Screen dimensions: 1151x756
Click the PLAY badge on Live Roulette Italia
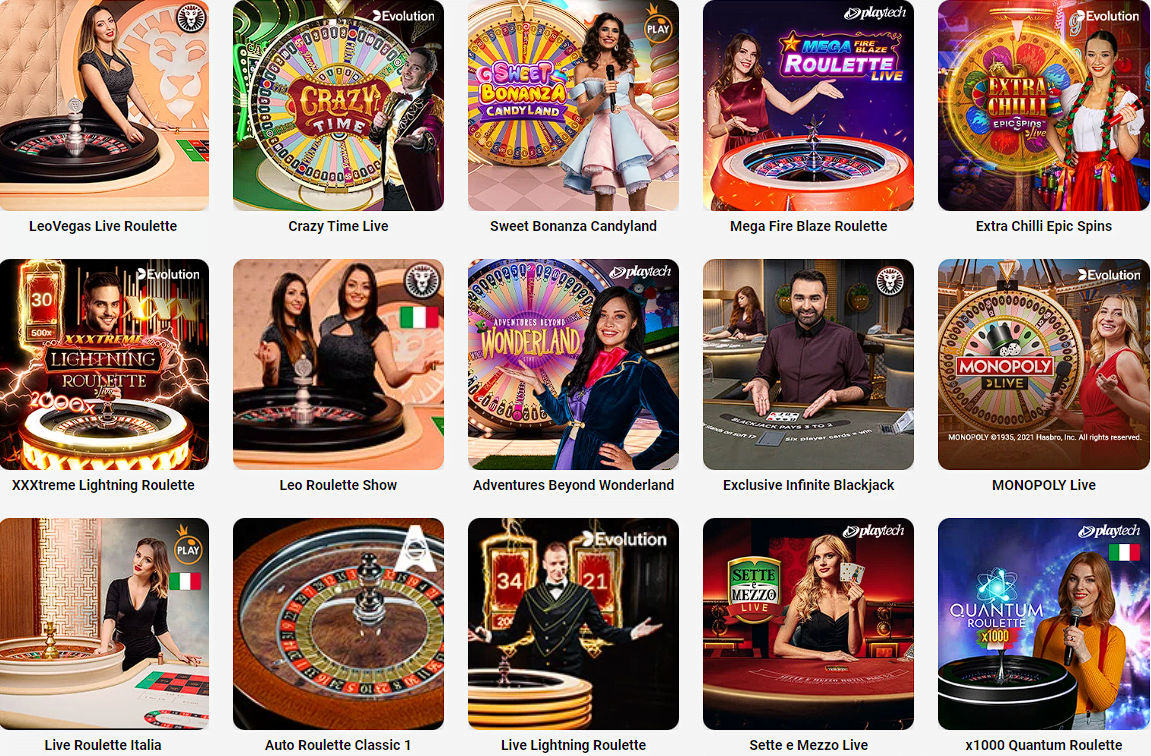[188, 549]
